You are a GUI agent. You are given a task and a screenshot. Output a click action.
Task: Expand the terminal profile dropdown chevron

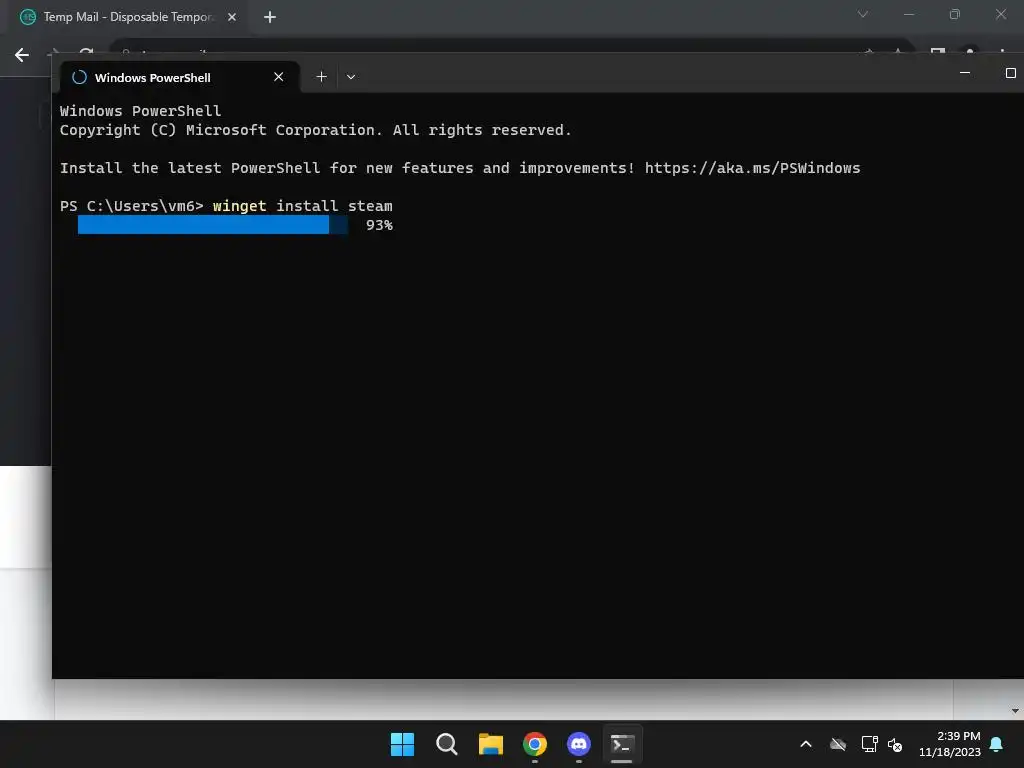pyautogui.click(x=351, y=77)
